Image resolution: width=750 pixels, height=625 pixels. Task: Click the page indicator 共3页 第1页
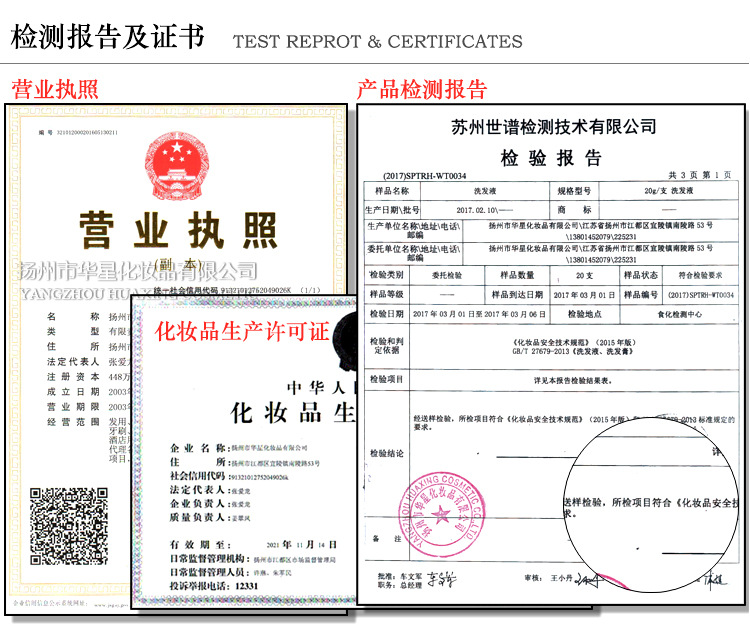point(699,175)
